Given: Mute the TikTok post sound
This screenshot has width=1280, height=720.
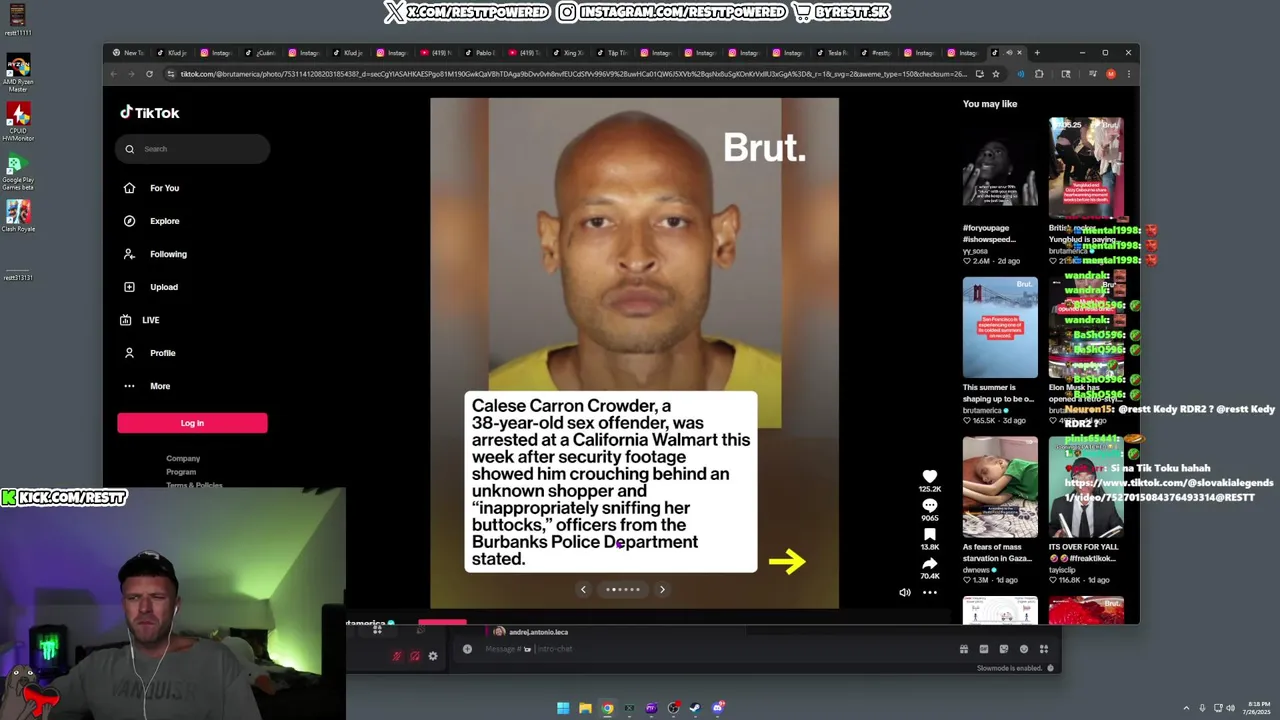Looking at the screenshot, I should (905, 592).
